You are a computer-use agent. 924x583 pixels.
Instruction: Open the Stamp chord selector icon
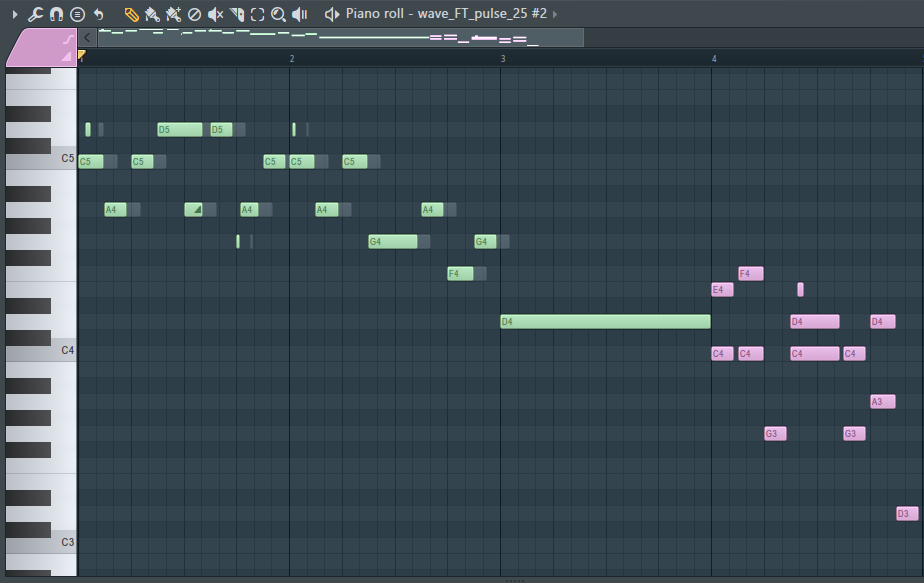coord(77,14)
